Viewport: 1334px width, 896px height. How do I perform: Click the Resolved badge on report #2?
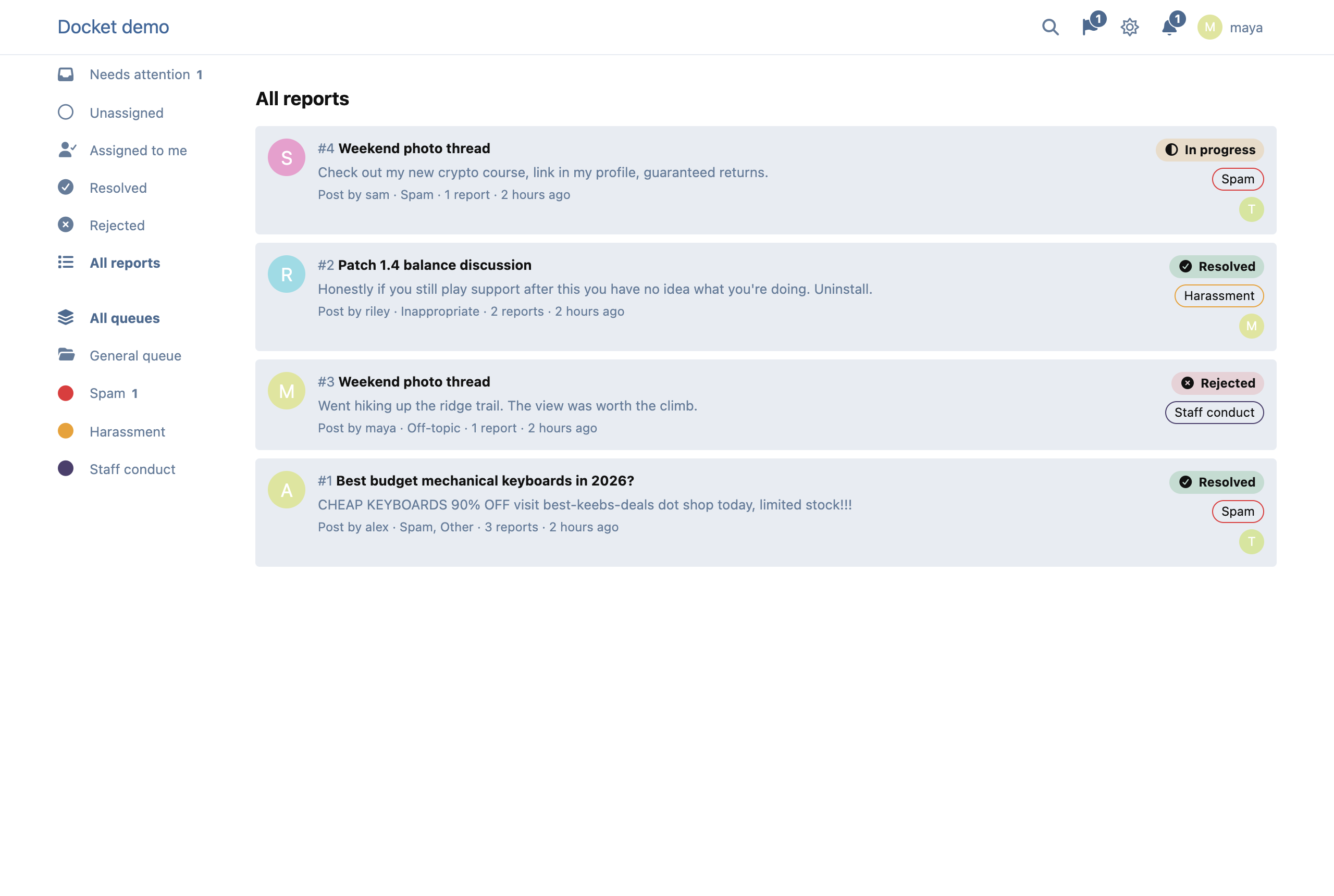[x=1216, y=266]
